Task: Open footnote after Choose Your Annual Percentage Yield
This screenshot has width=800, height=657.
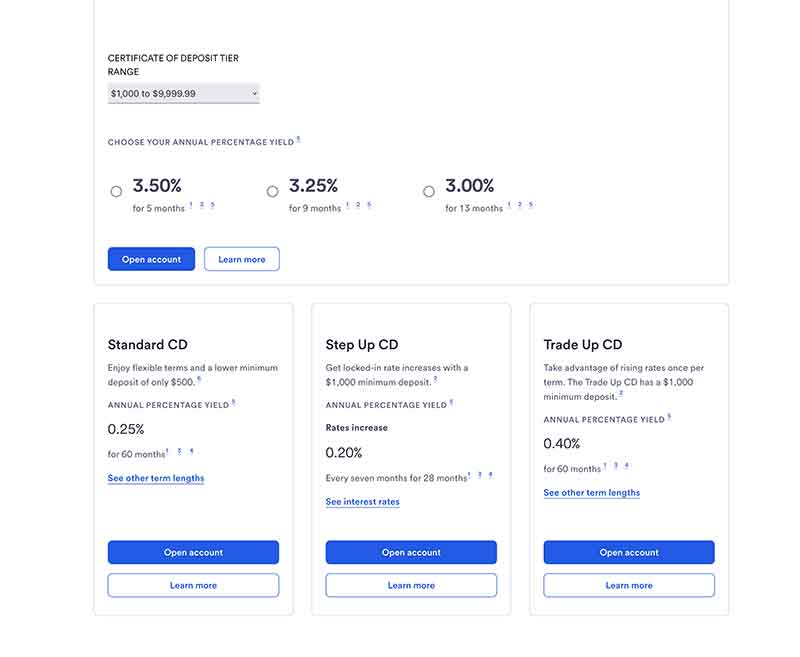Action: point(298,140)
